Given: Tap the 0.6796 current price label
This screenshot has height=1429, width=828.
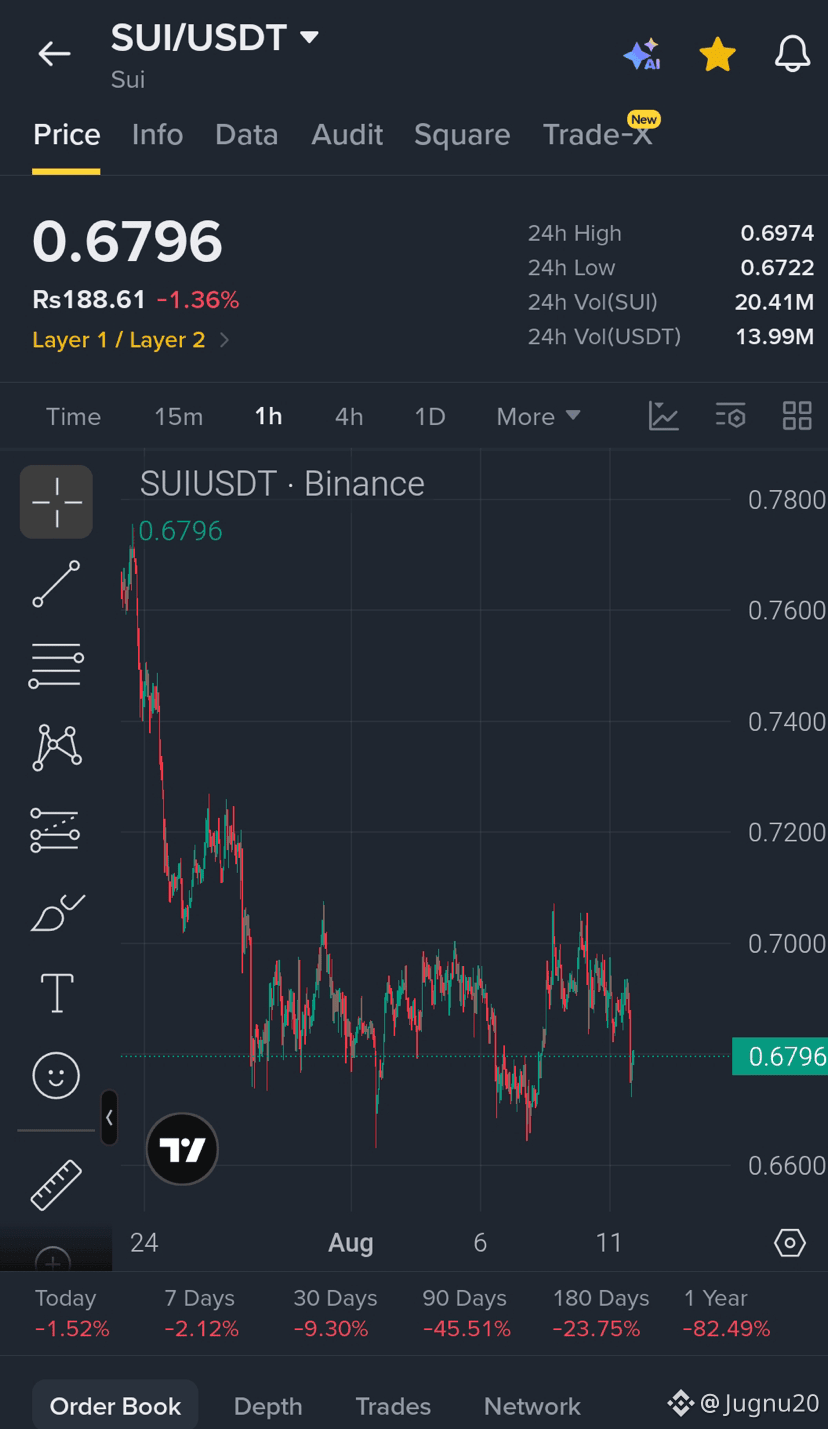Looking at the screenshot, I should click(x=780, y=1056).
